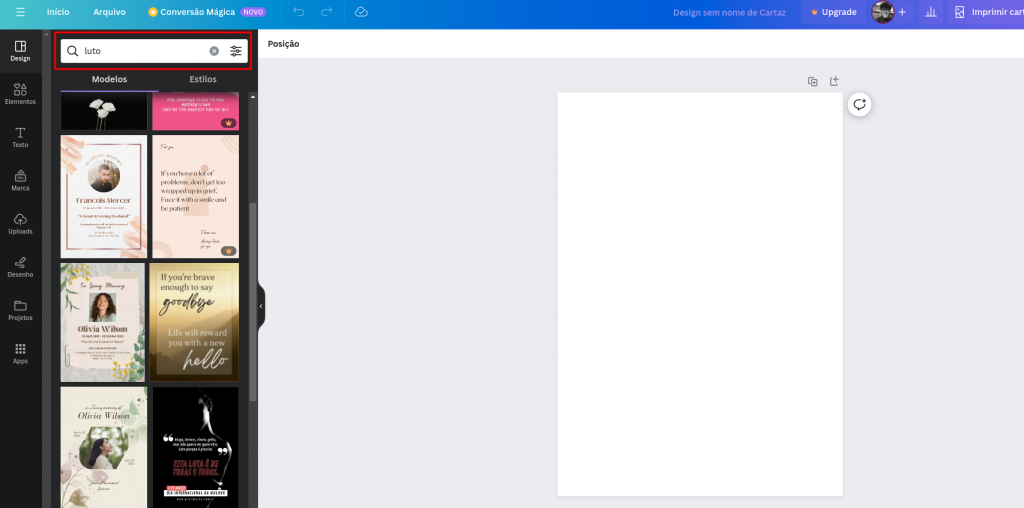Click the Upgrade button
Screen dimensions: 1024x508
833,12
